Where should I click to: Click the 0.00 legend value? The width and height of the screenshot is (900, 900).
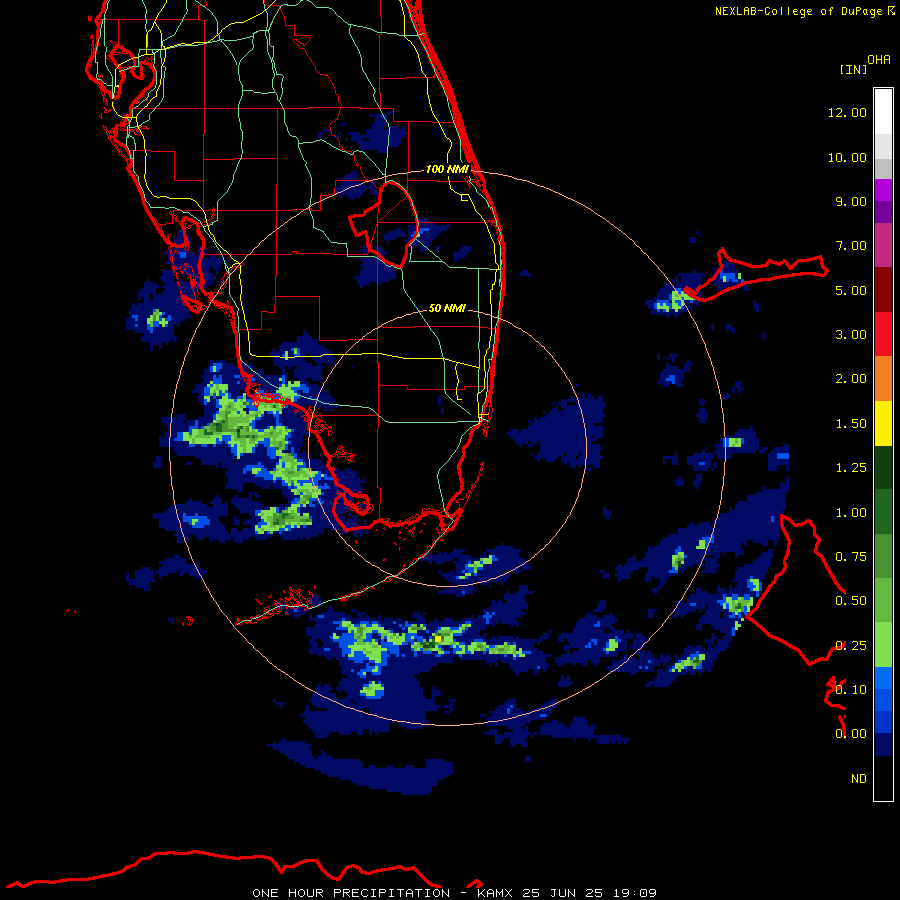point(851,734)
